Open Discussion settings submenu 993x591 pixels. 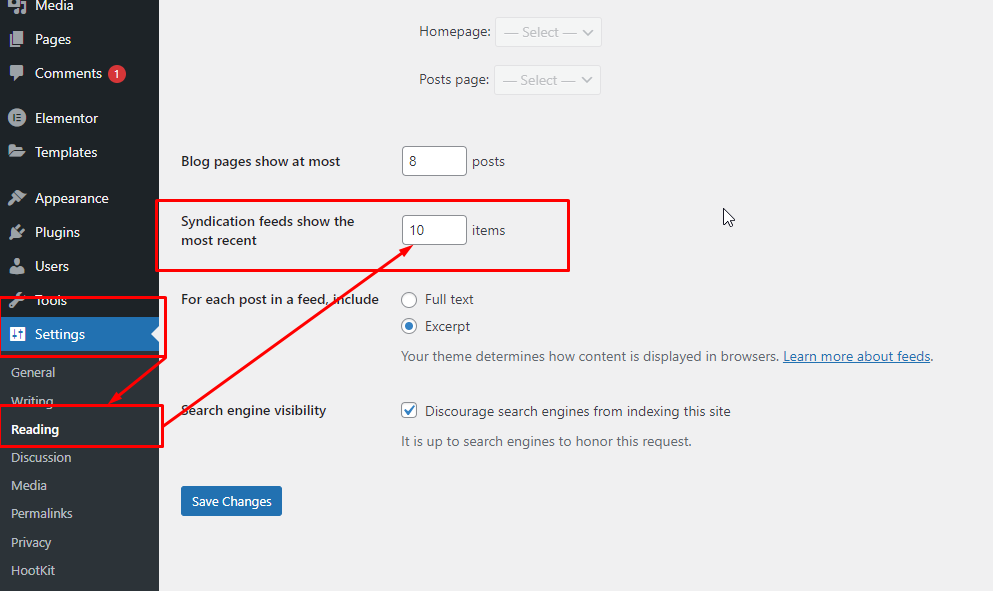(41, 457)
